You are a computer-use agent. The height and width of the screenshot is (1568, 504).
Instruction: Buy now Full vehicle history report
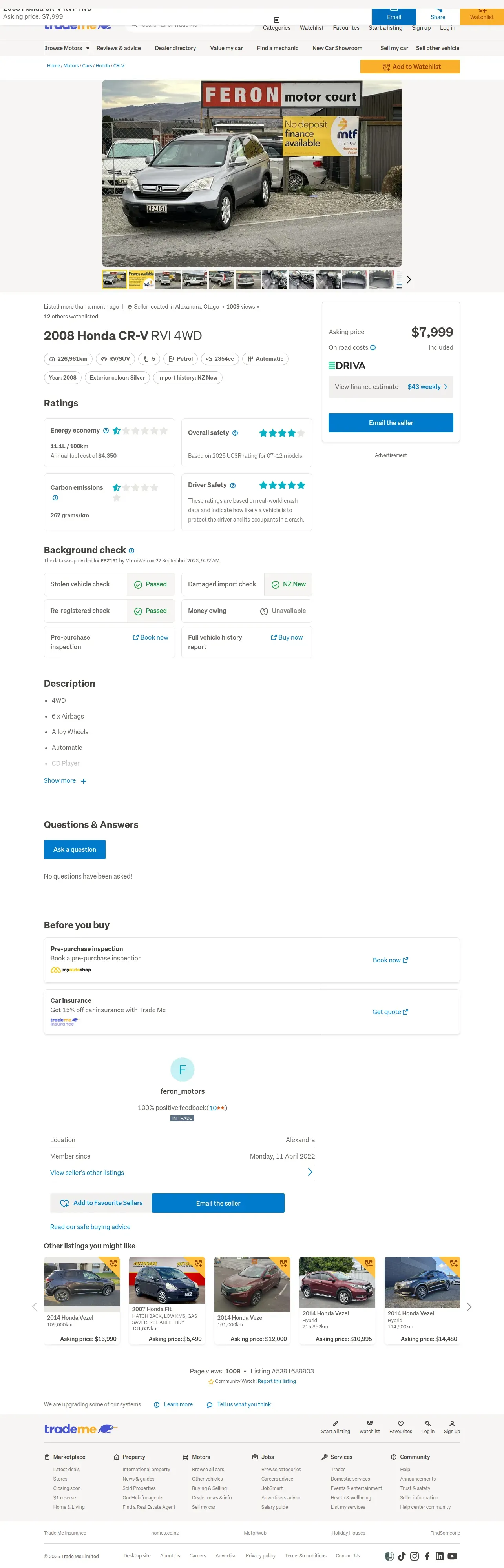point(287,637)
